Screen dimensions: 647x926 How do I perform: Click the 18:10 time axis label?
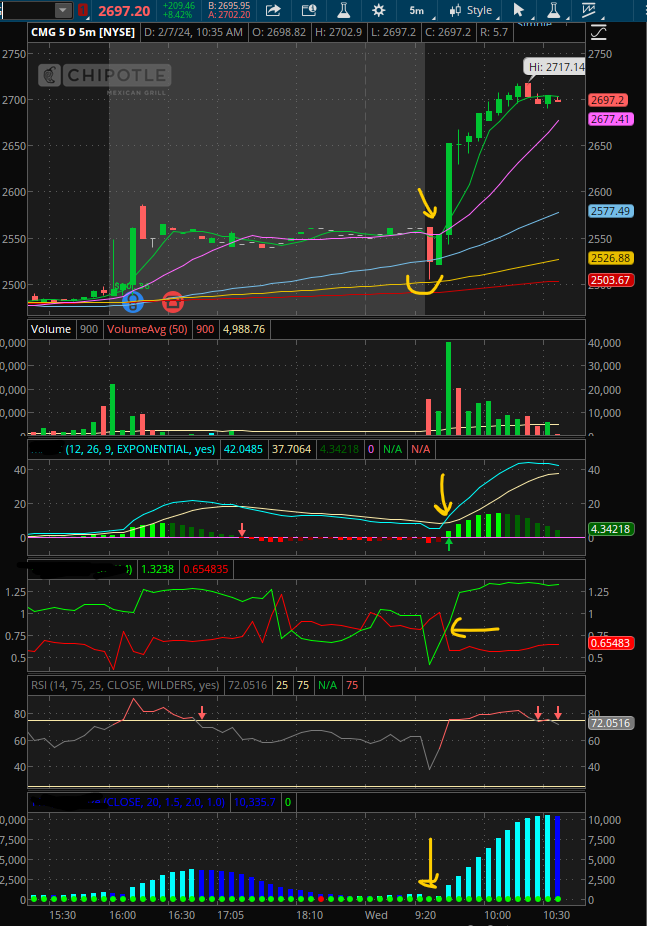(309, 915)
